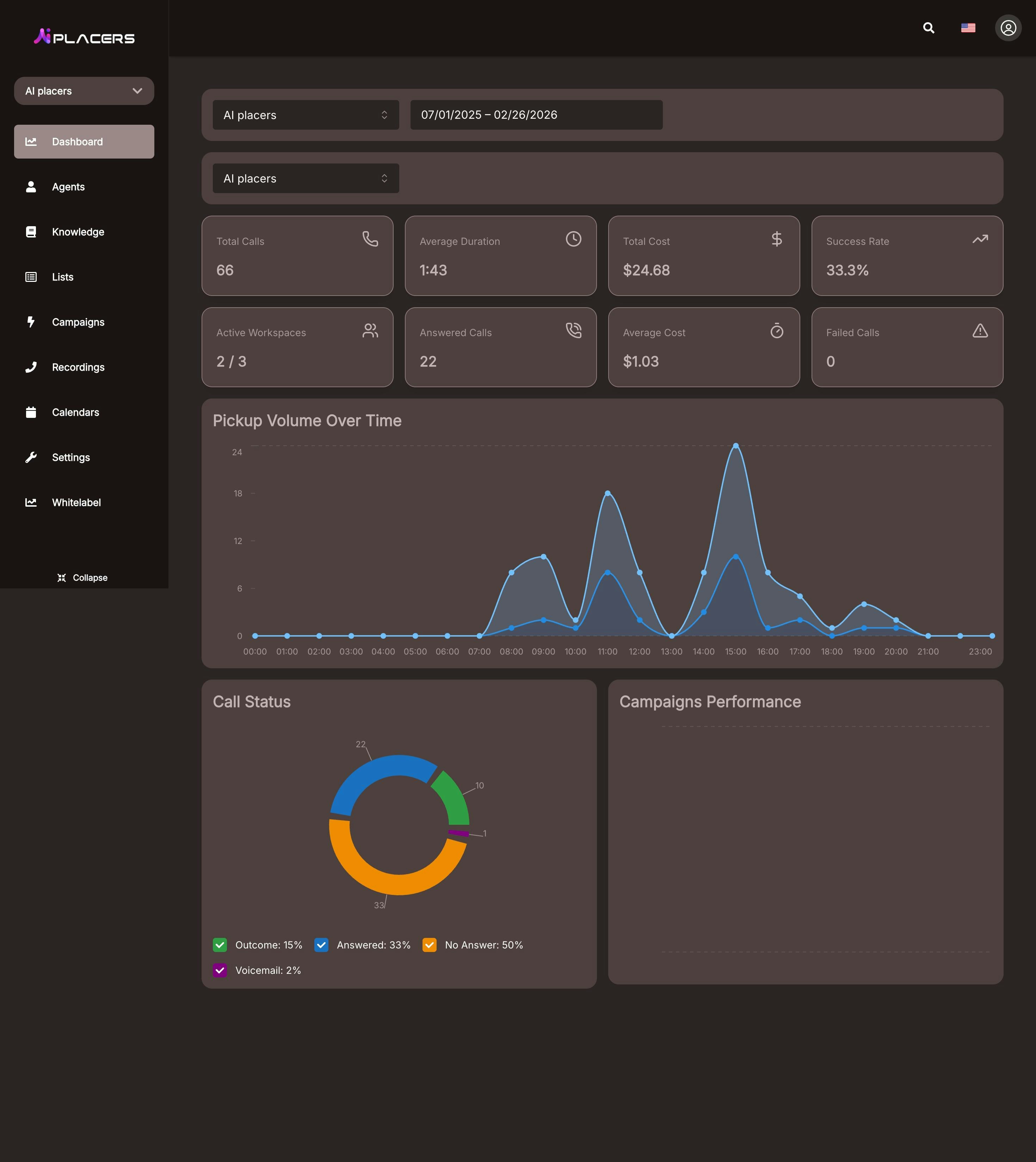Image resolution: width=1036 pixels, height=1162 pixels.
Task: Click the phone icon in Total Calls card
Action: coord(370,239)
